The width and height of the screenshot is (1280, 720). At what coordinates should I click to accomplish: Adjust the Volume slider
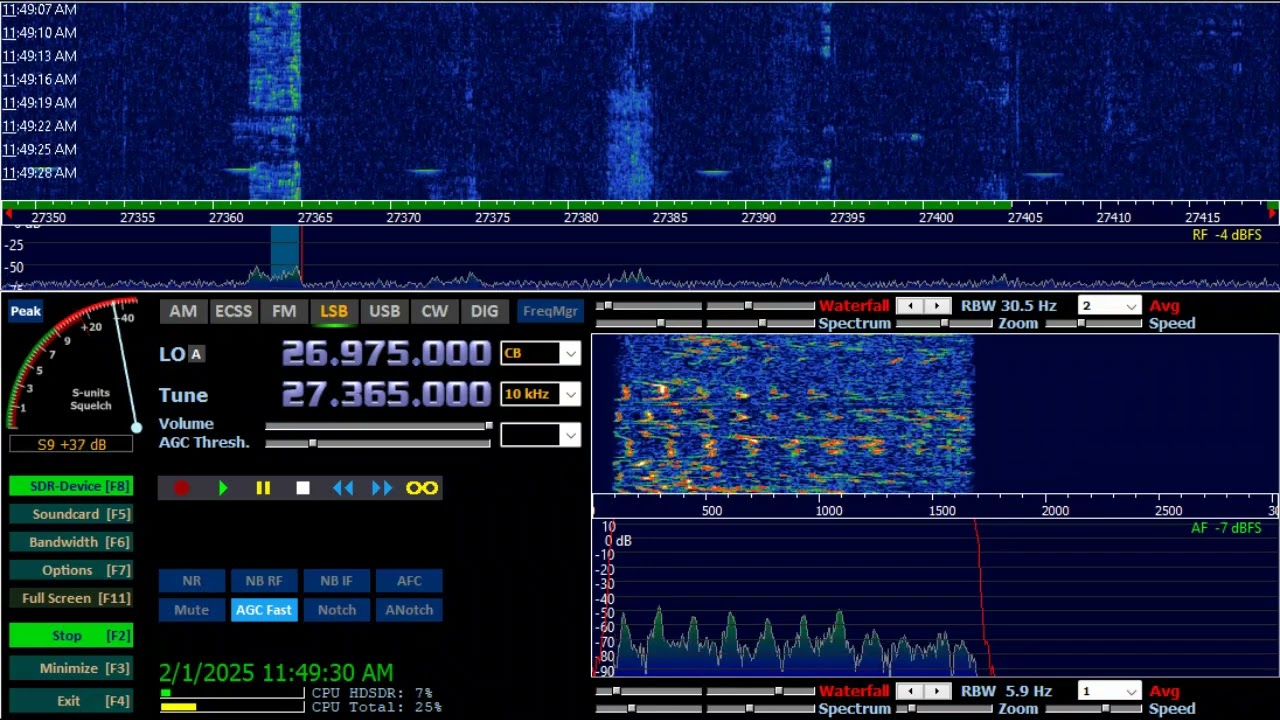point(378,426)
